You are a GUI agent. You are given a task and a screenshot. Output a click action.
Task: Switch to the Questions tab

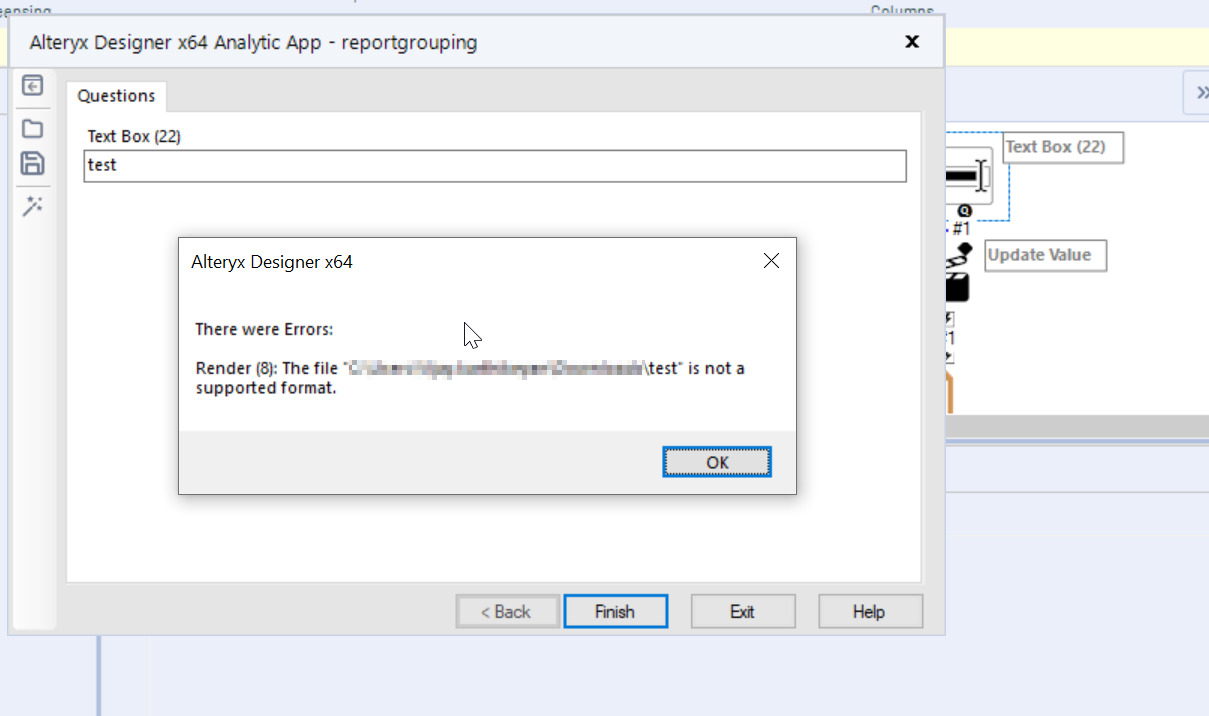pos(116,96)
